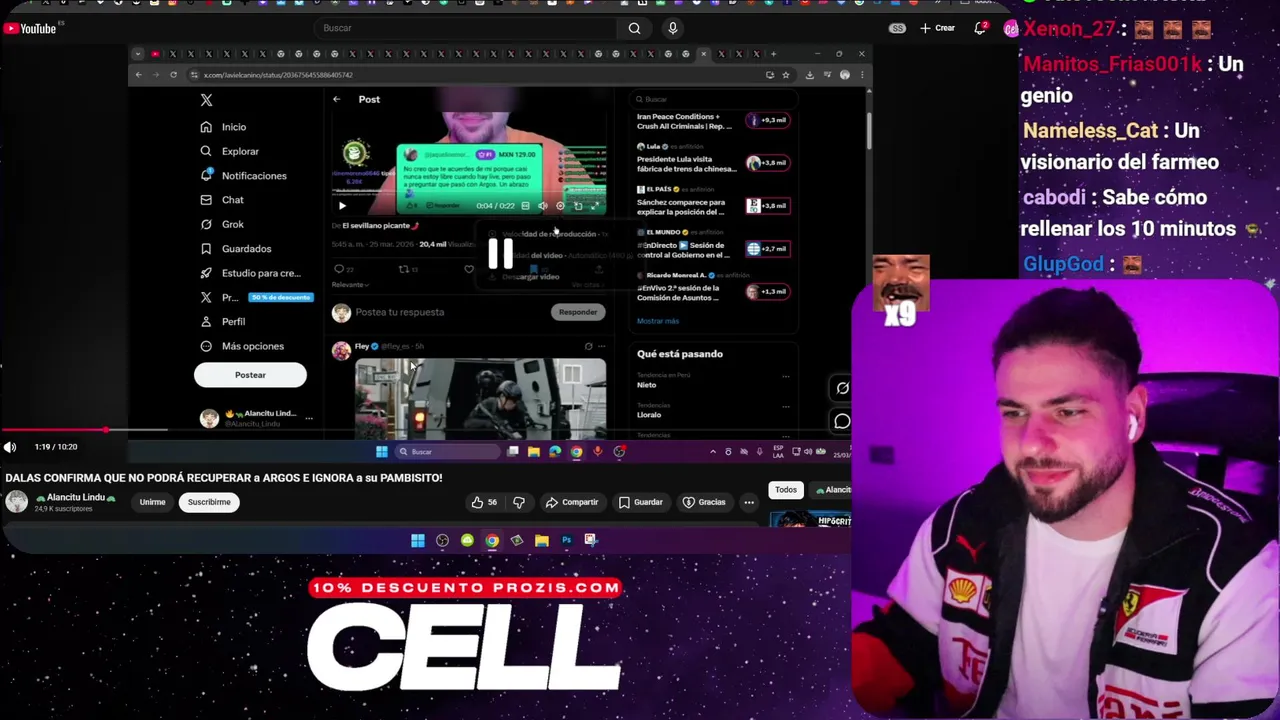This screenshot has height=720, width=1280.
Task: Click the Mostrar más link
Action: [658, 321]
